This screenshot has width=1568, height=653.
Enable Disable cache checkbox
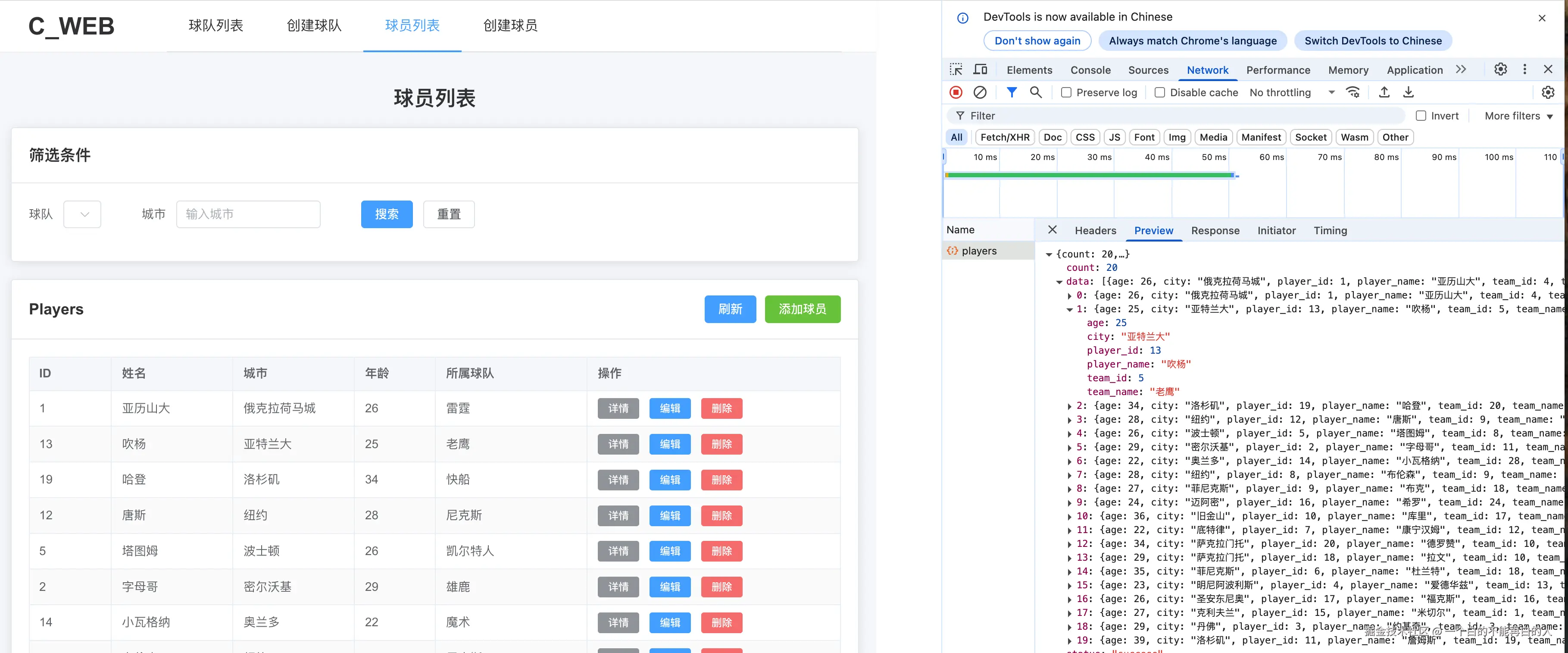[x=1159, y=93]
